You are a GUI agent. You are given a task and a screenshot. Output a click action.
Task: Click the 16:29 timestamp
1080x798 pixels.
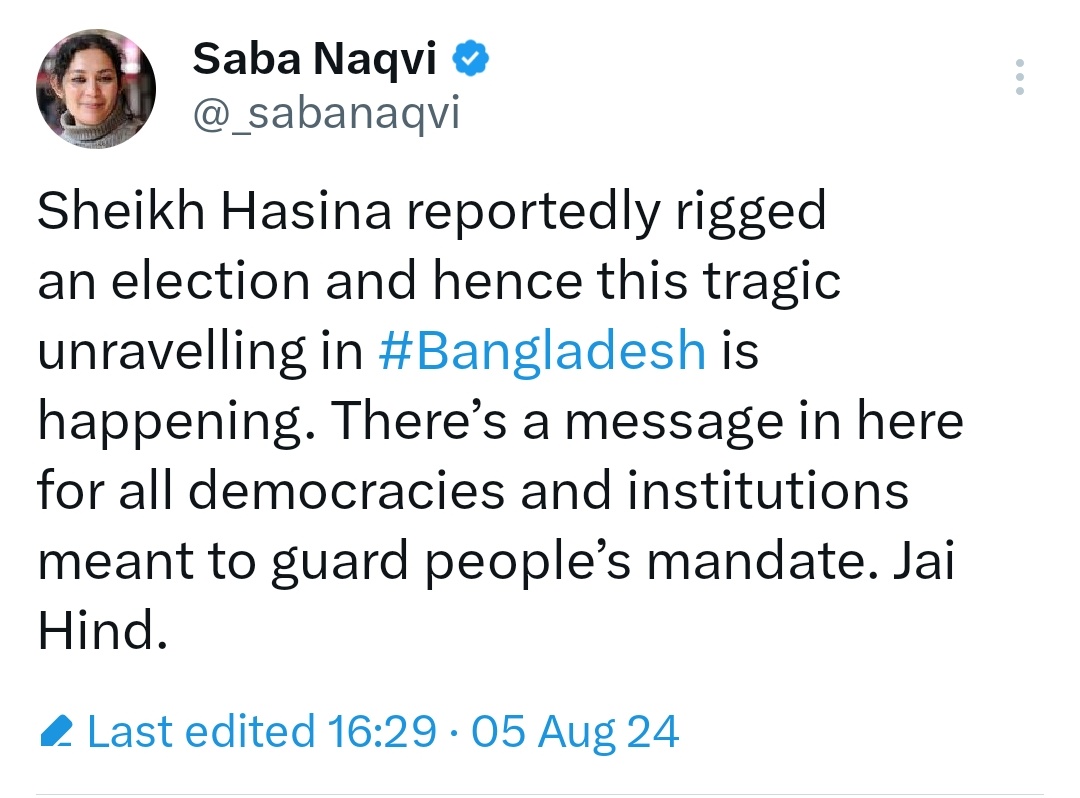click(x=382, y=733)
